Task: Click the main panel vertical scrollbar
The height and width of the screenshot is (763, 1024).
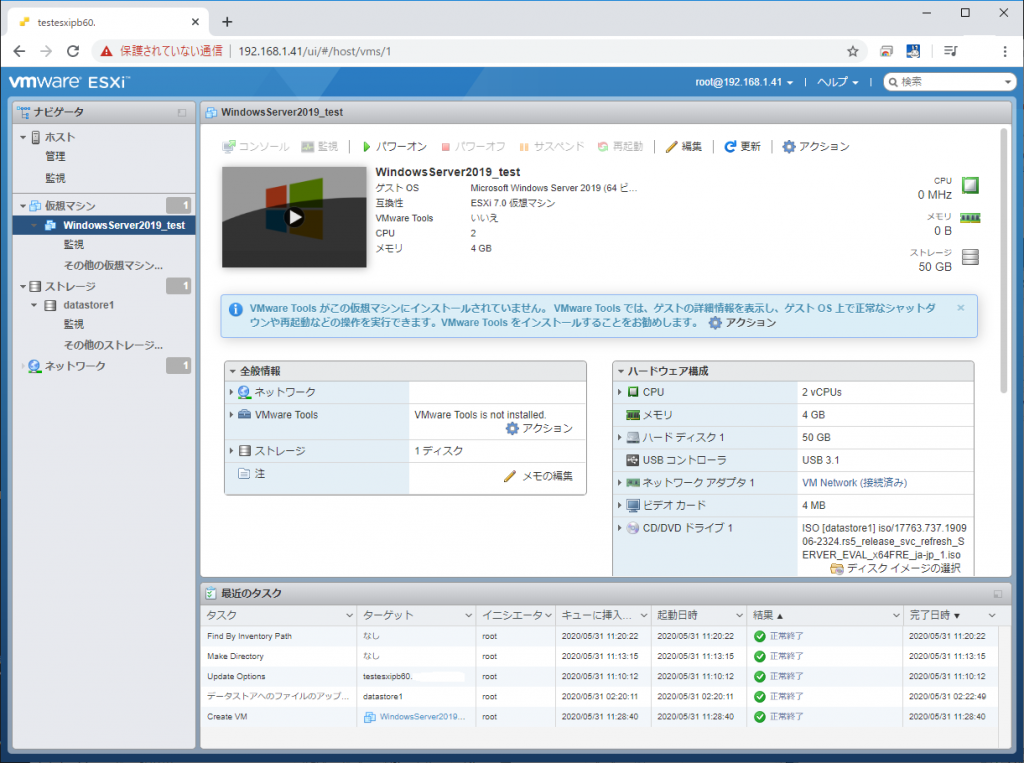Action: tap(1004, 261)
